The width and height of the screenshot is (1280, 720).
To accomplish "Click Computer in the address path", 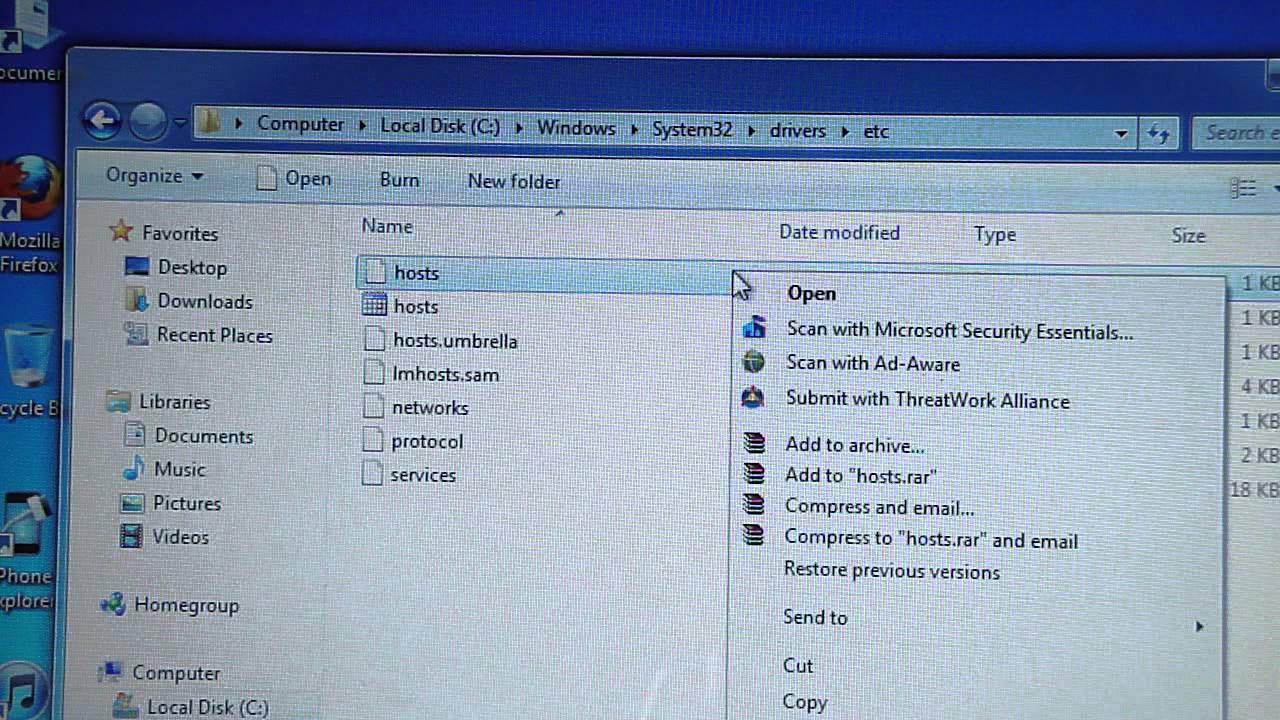I will click(x=300, y=124).
